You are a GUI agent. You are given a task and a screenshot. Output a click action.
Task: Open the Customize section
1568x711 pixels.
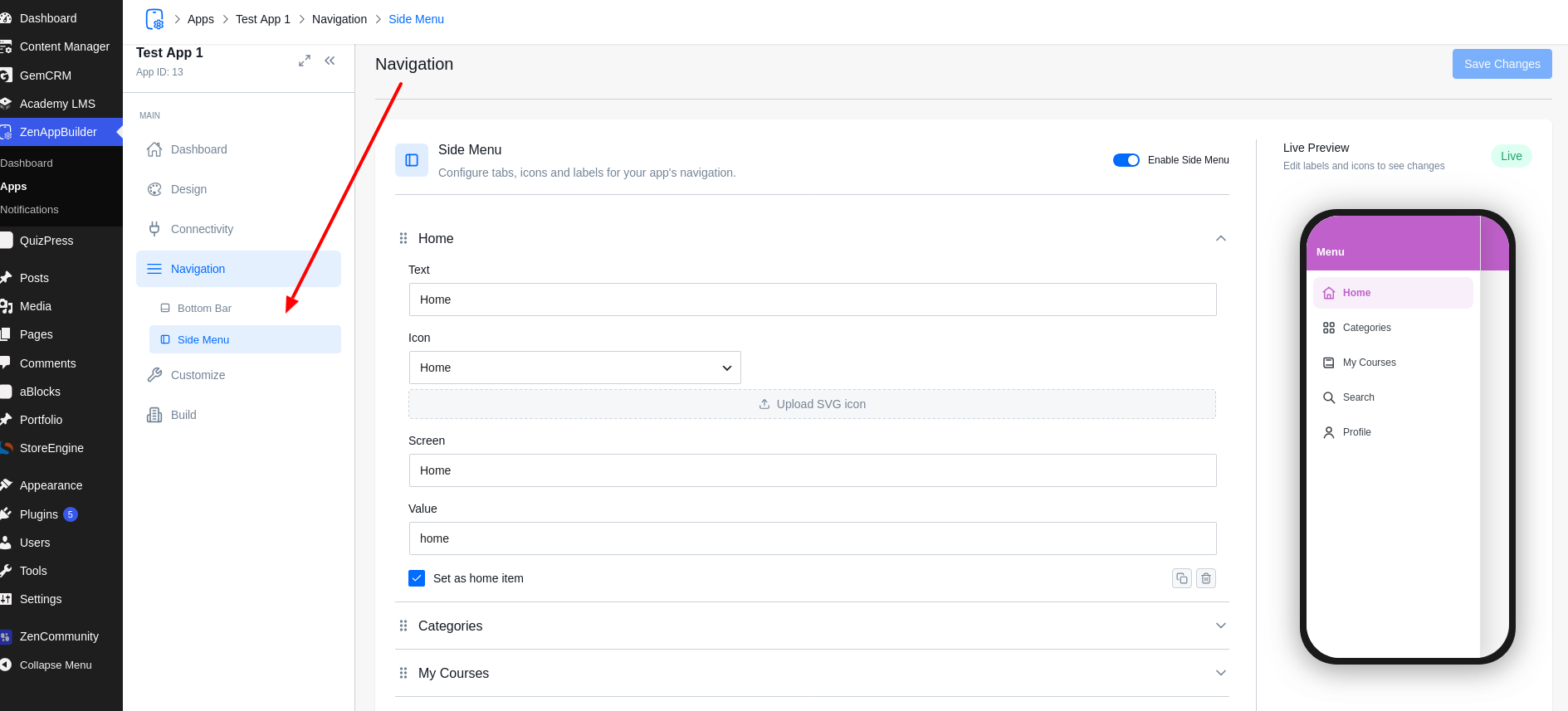[238, 375]
